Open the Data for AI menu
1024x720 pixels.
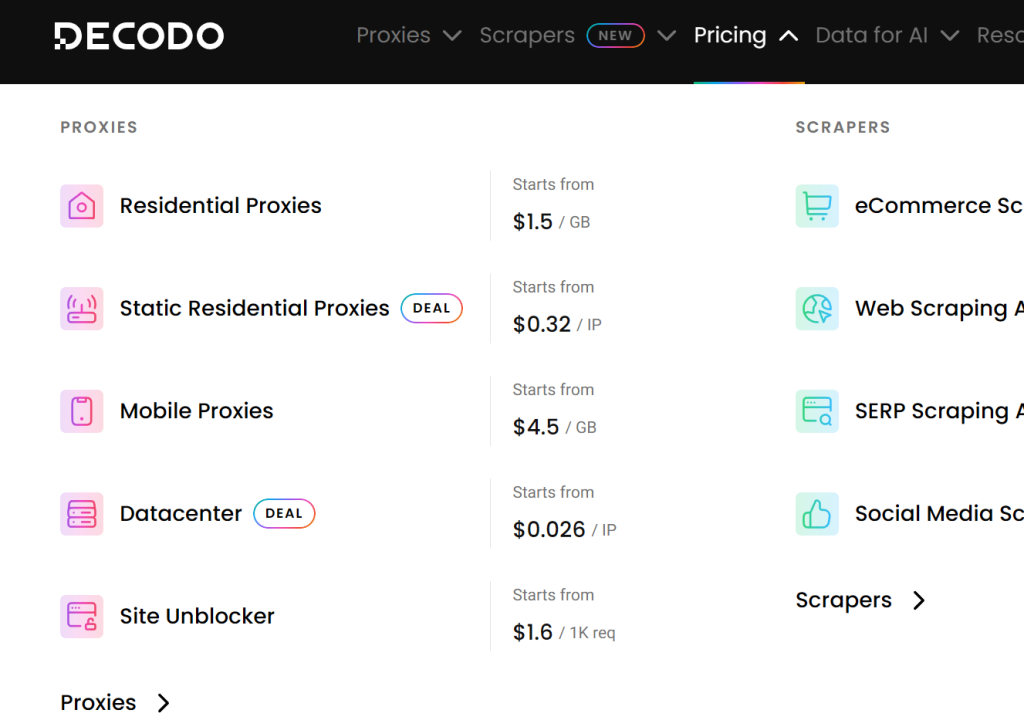[871, 35]
